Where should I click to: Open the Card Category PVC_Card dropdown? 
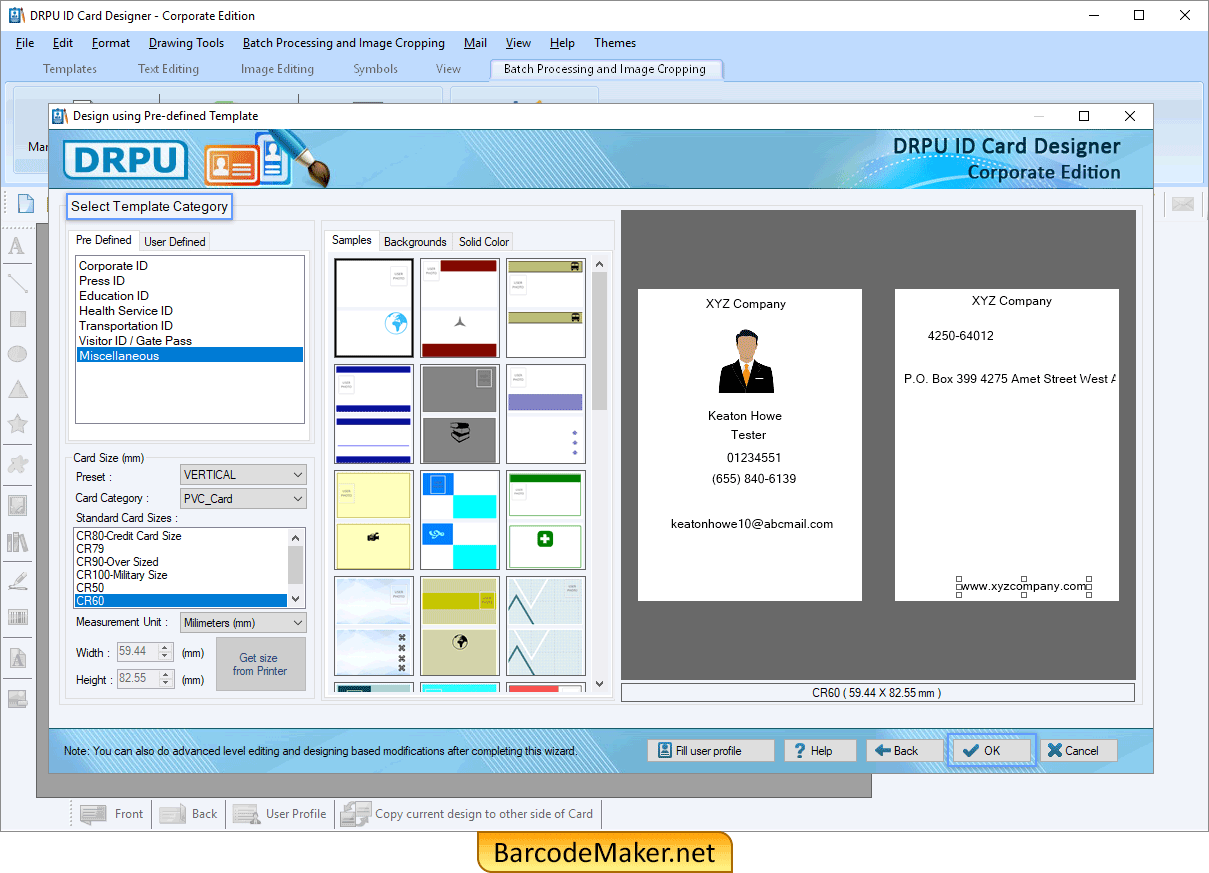point(244,498)
